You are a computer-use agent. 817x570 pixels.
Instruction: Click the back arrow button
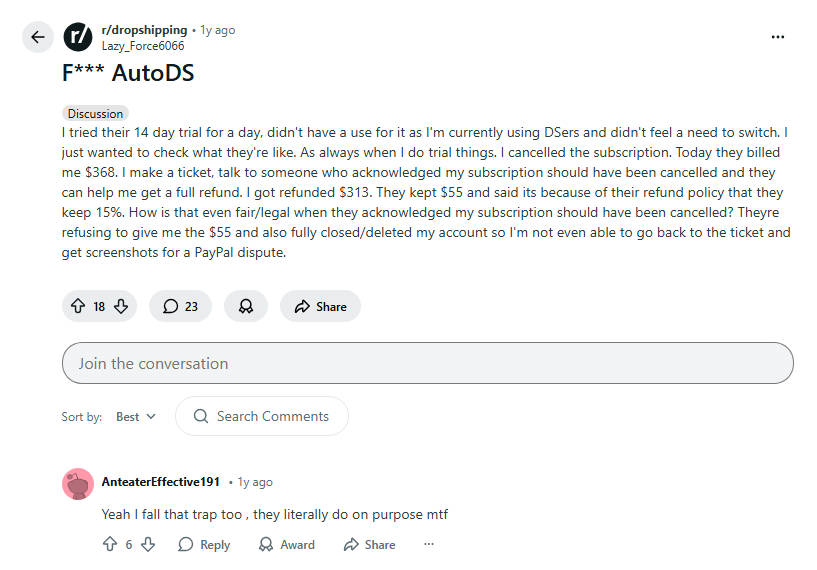[x=38, y=38]
